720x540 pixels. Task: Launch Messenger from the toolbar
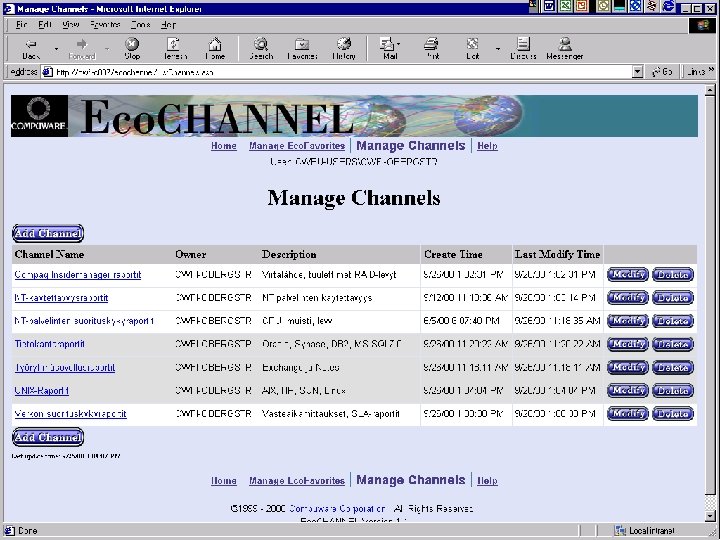[x=564, y=49]
